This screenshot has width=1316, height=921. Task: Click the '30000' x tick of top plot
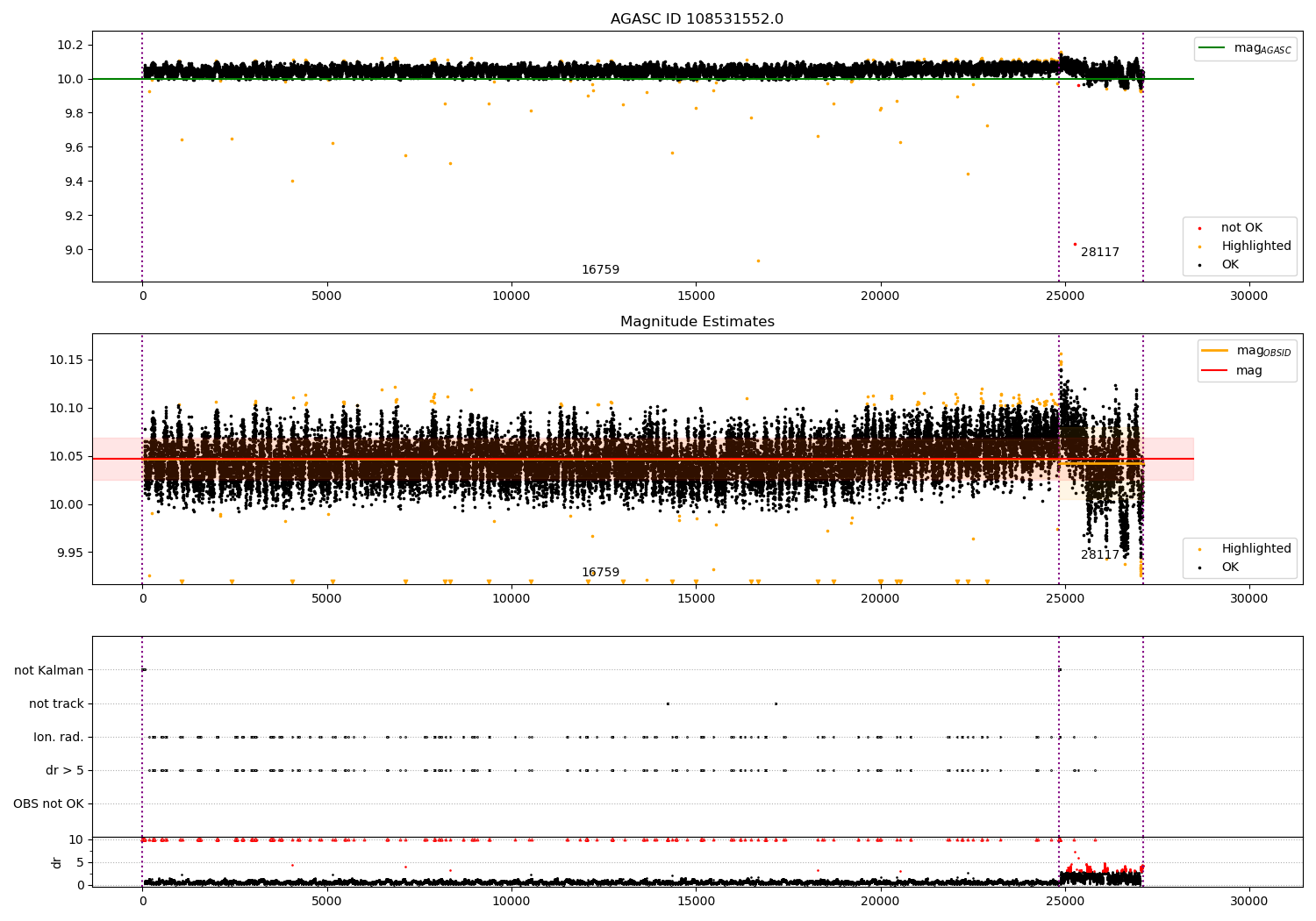pyautogui.click(x=1248, y=296)
